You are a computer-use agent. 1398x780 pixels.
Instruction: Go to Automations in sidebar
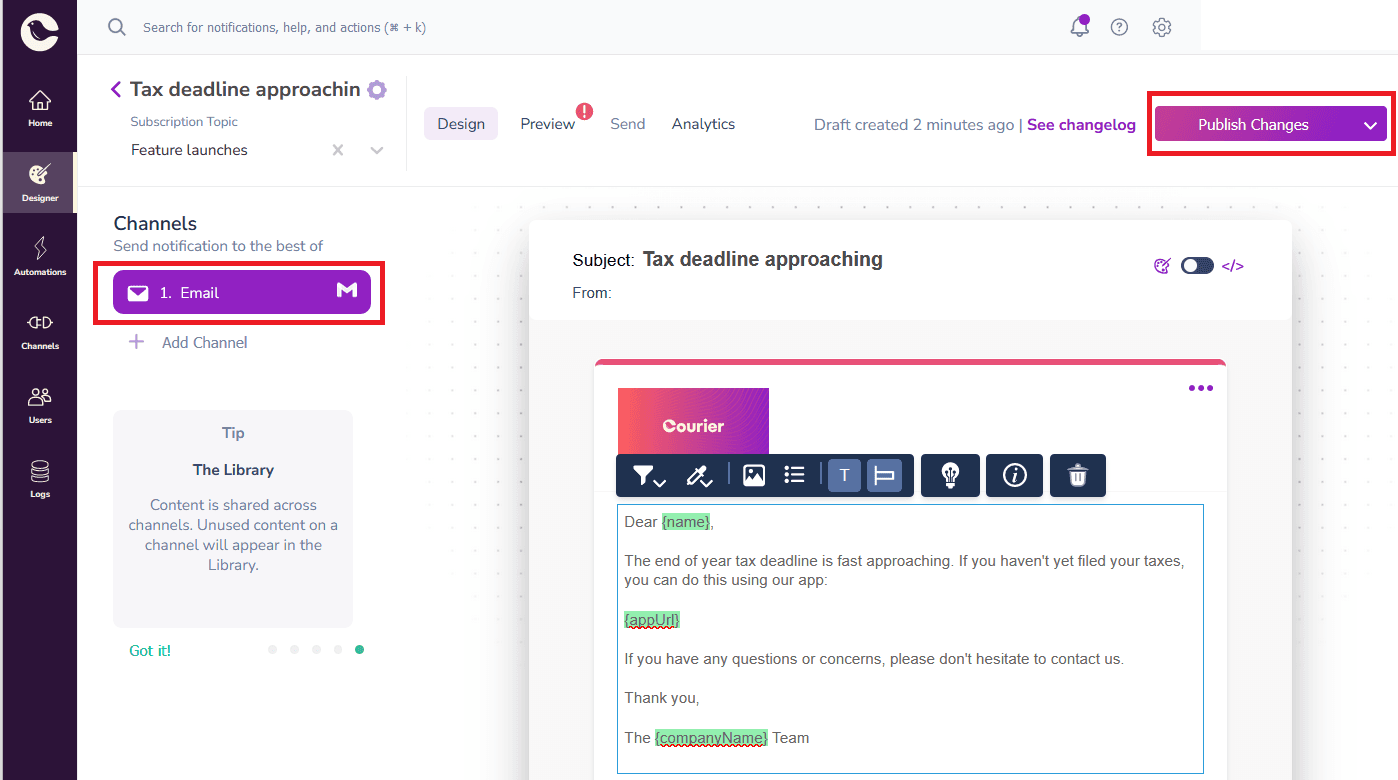(39, 257)
